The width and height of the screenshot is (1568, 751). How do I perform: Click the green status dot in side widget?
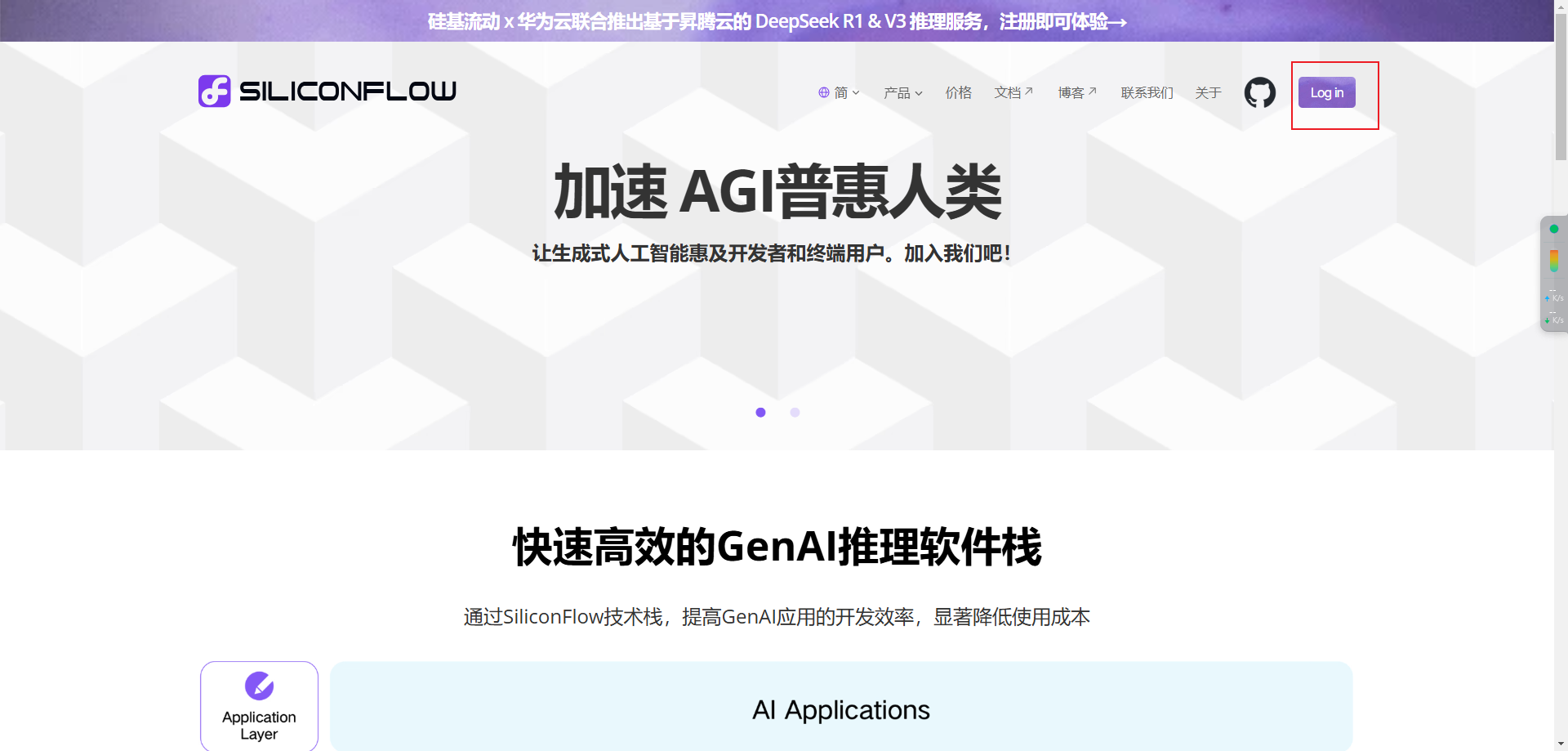point(1554,229)
